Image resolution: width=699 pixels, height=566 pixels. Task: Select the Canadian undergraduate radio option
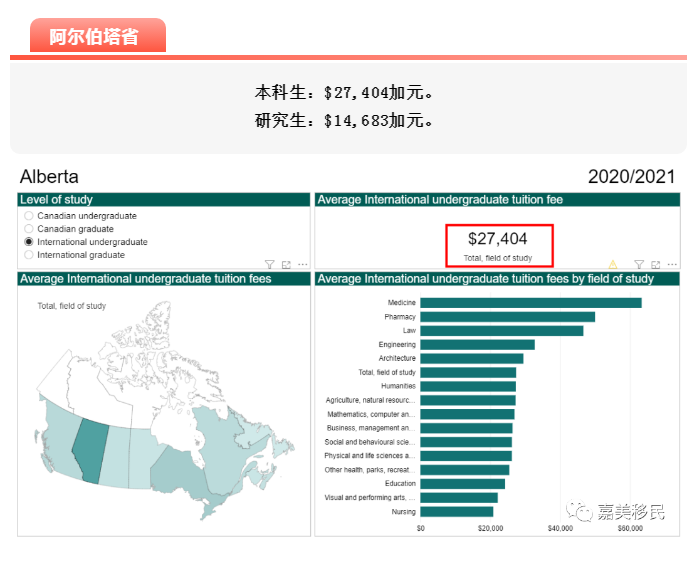tap(29, 216)
